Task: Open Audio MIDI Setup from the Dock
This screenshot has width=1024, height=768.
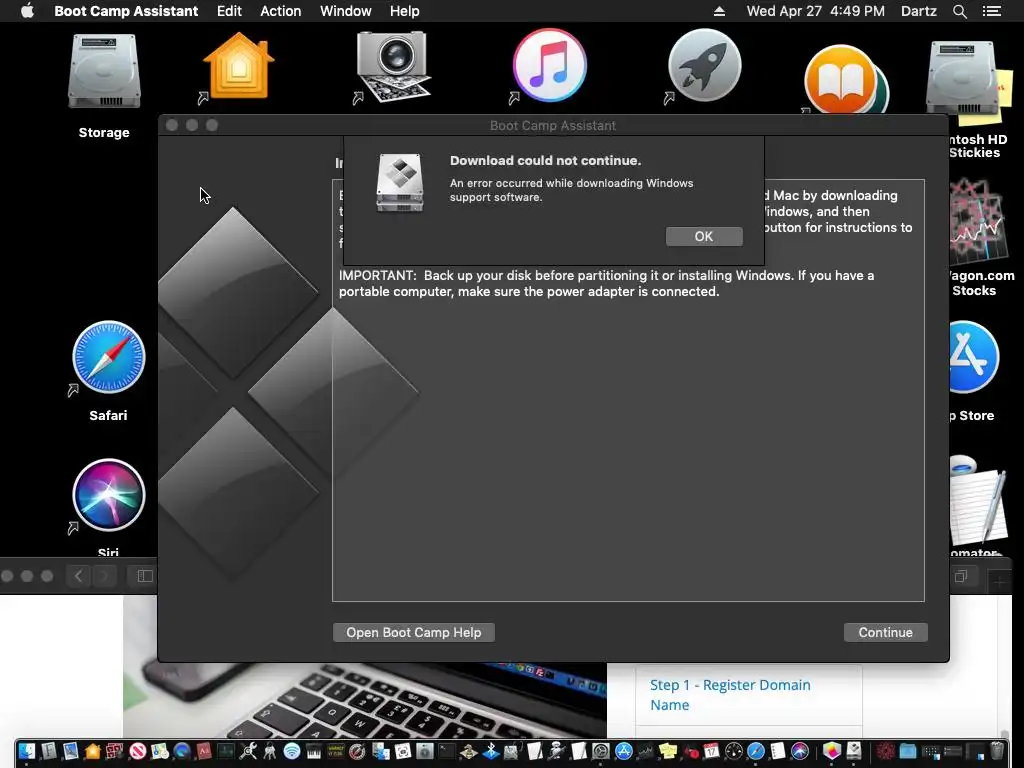Action: [x=313, y=751]
